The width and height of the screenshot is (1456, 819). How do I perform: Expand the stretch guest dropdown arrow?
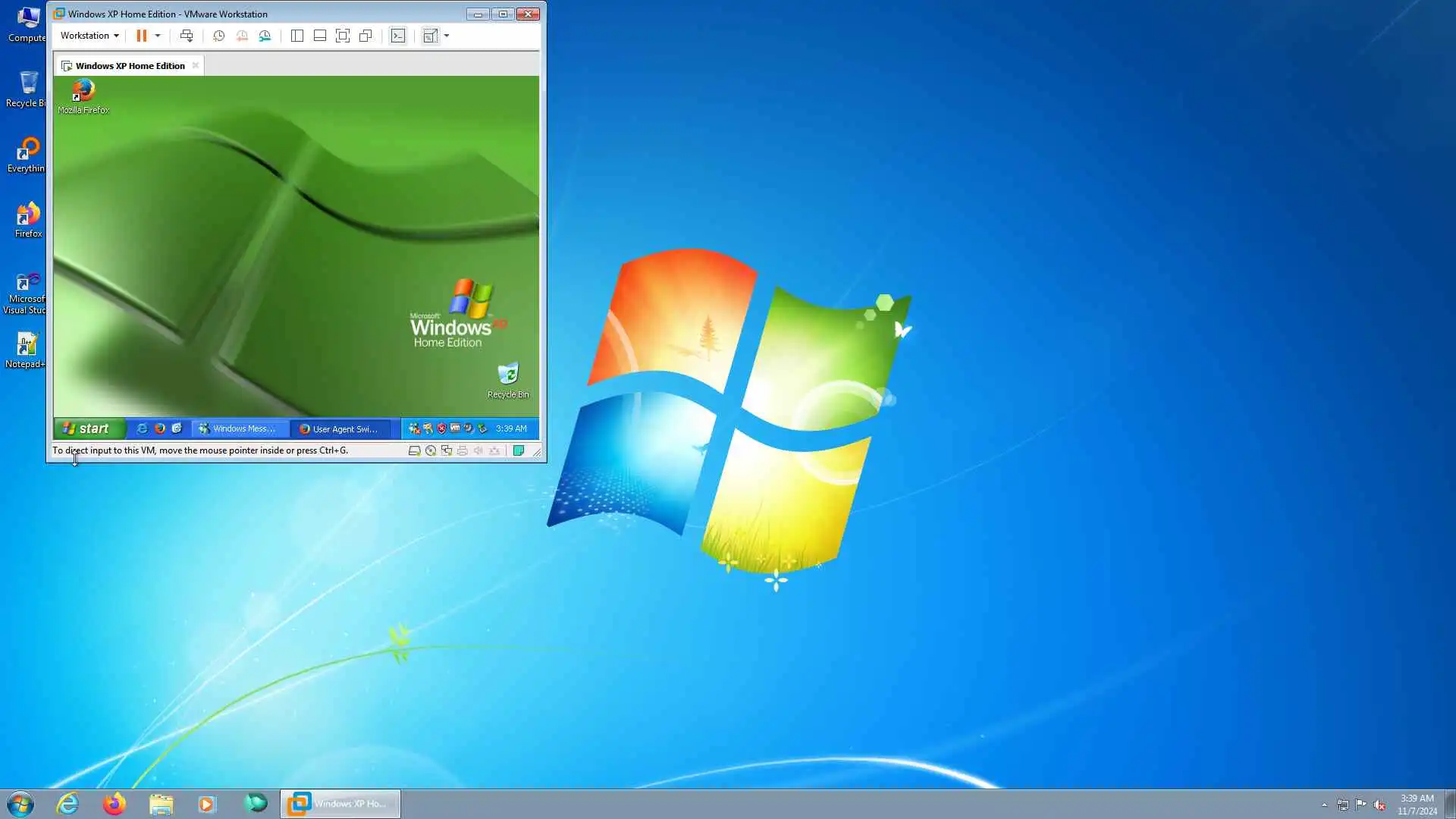coord(447,36)
